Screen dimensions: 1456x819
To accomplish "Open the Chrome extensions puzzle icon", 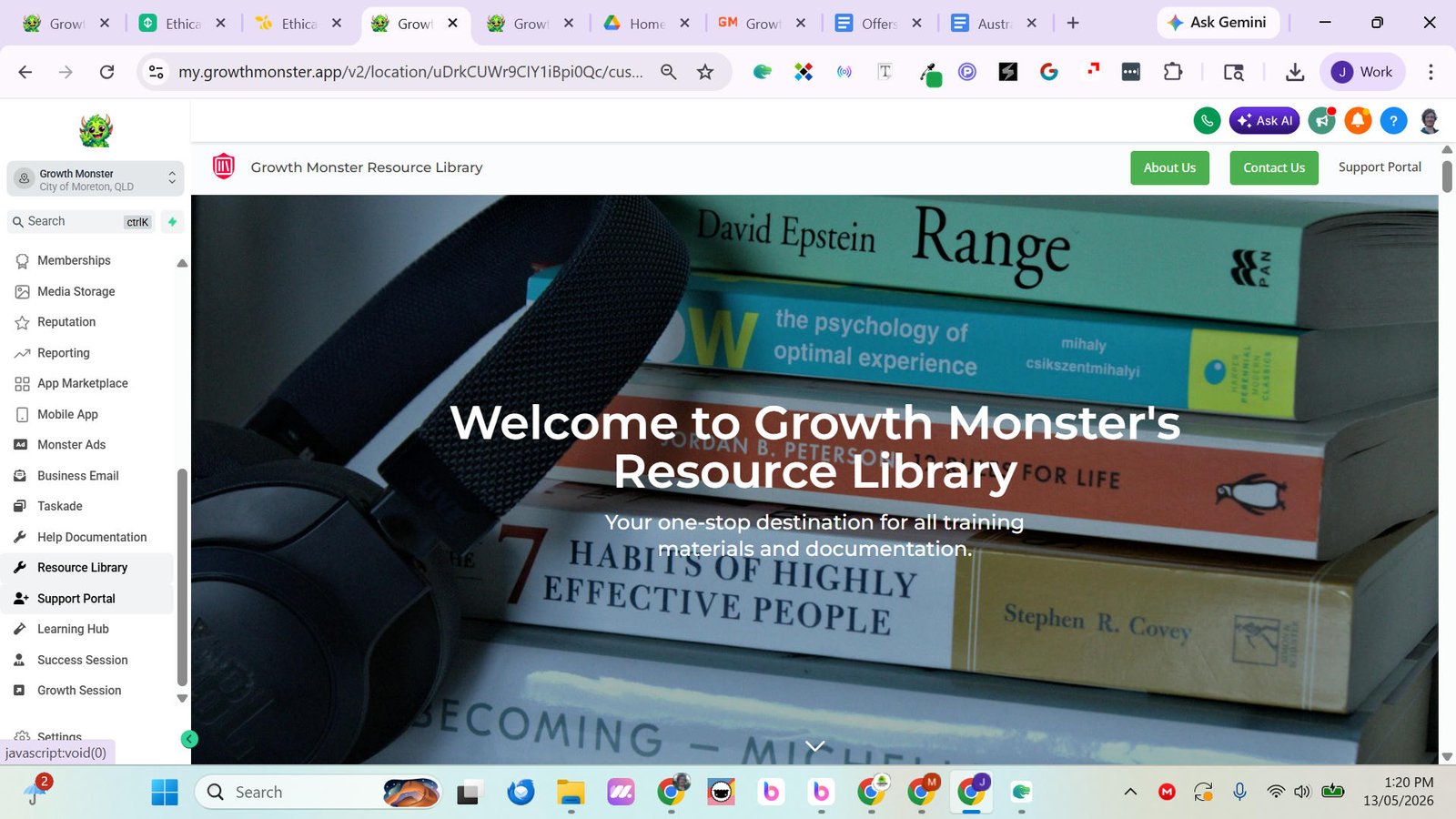I will [1173, 72].
